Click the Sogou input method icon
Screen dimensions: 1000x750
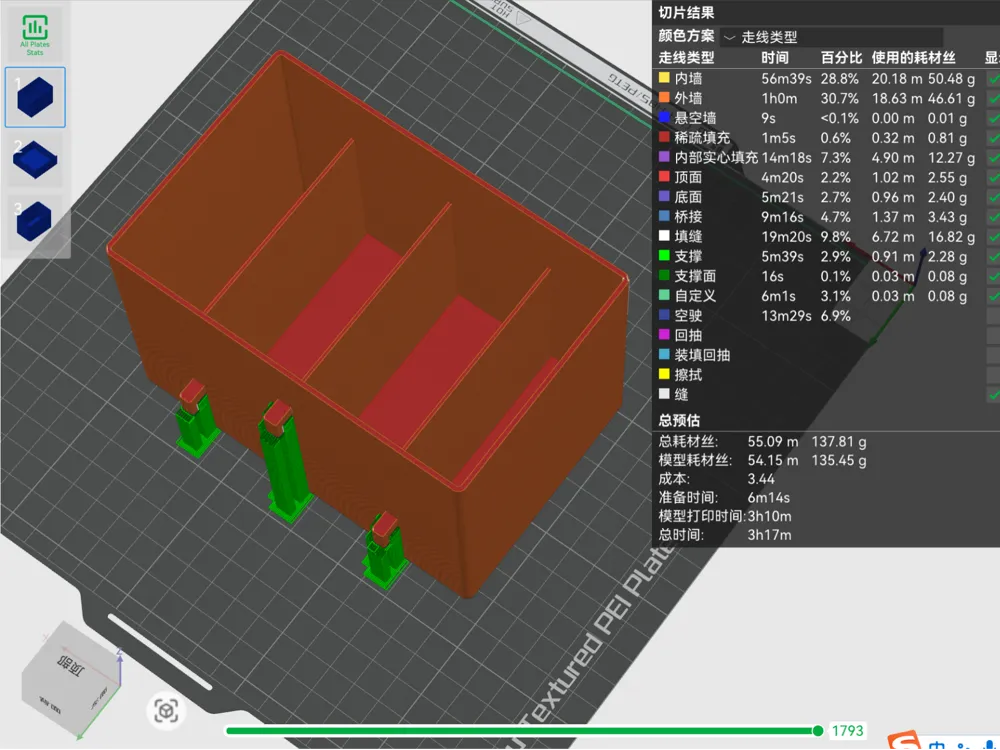pos(904,741)
